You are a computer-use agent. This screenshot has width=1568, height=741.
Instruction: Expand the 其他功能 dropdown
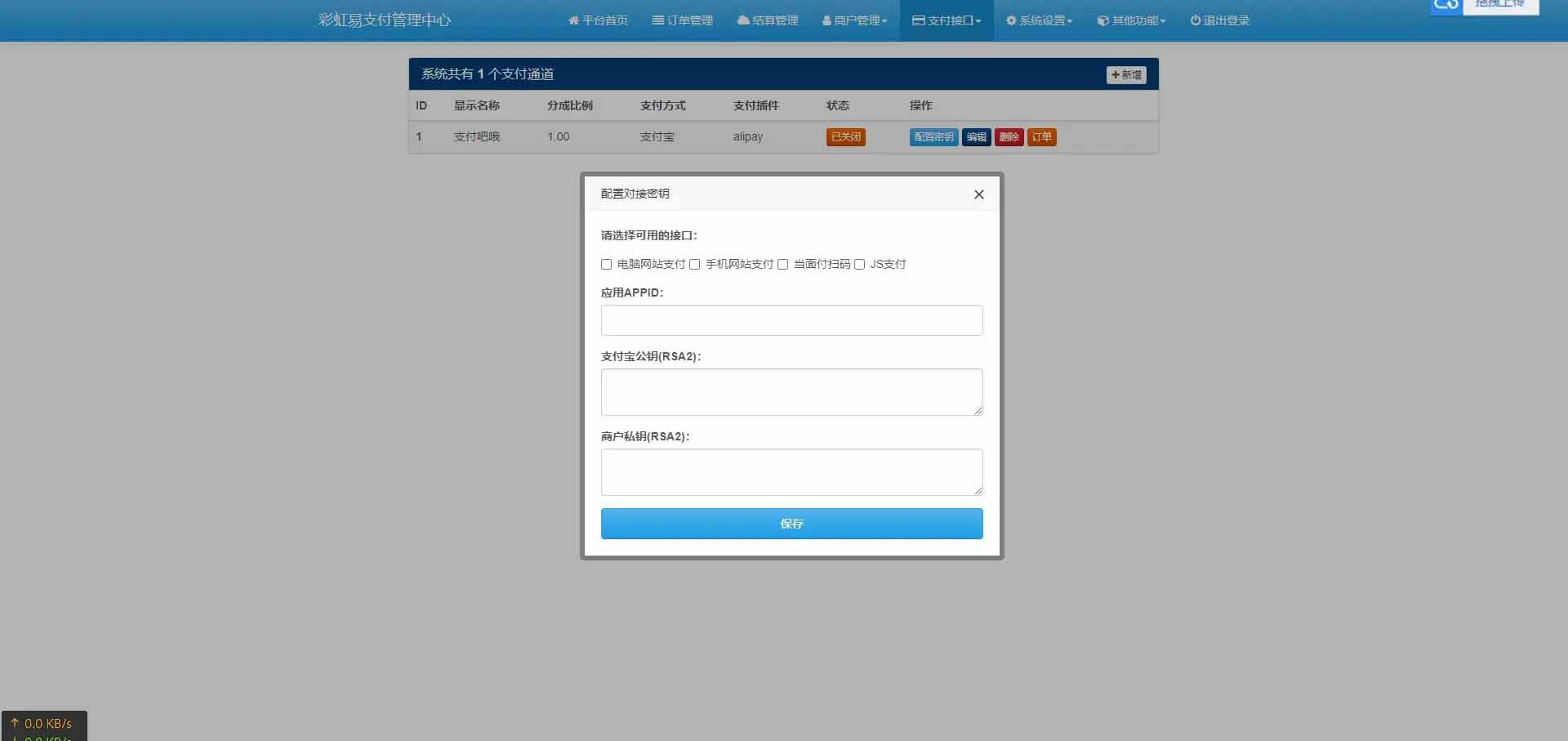pyautogui.click(x=1131, y=20)
